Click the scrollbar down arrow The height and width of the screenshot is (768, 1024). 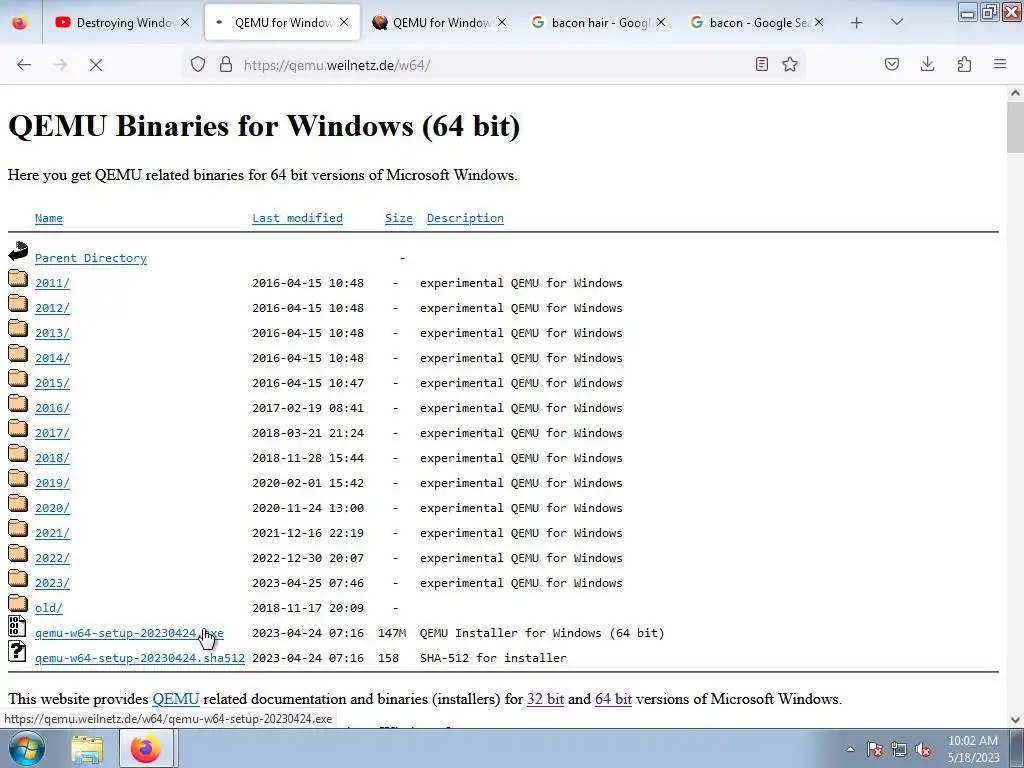point(1015,720)
